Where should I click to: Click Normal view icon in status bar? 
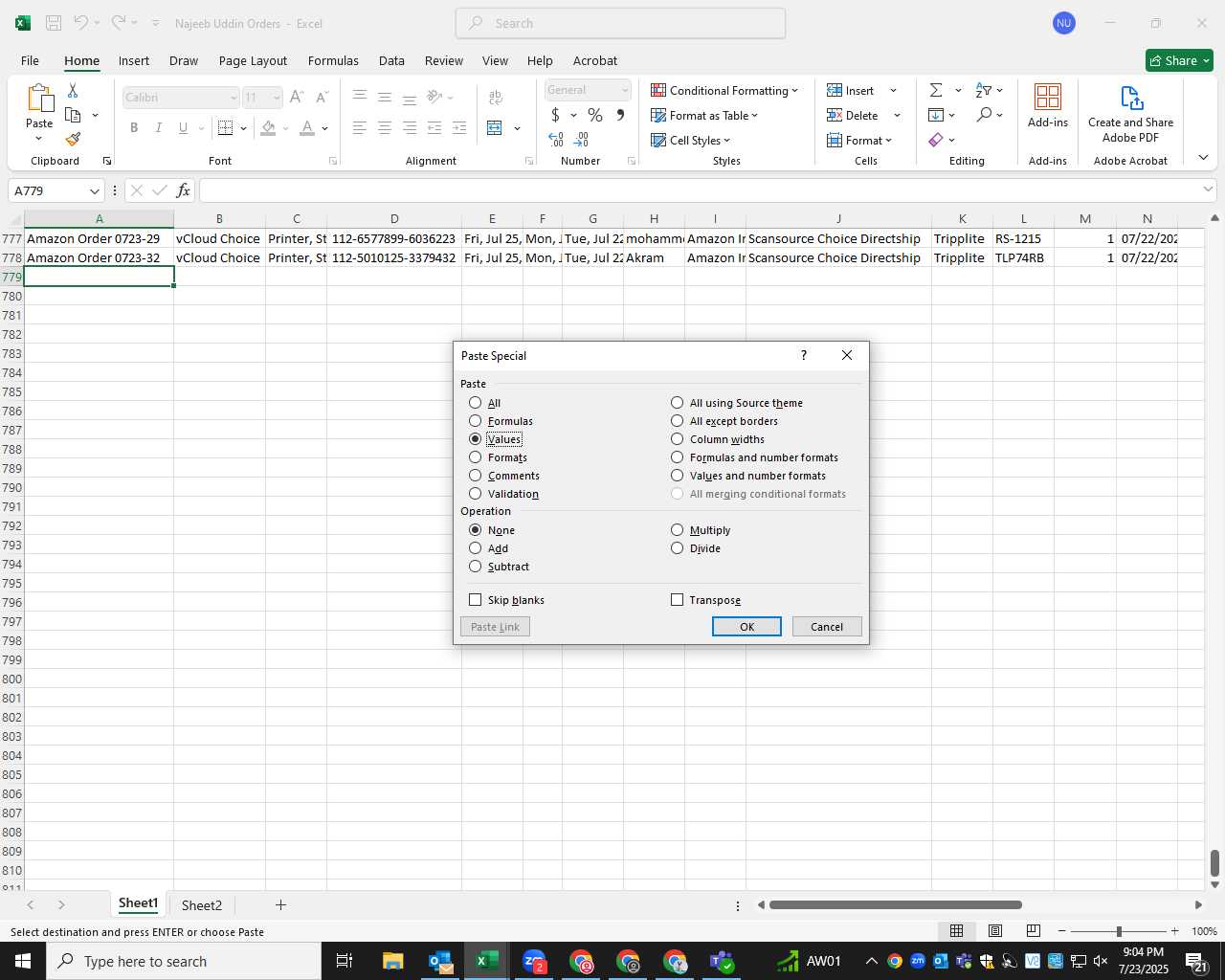click(956, 931)
